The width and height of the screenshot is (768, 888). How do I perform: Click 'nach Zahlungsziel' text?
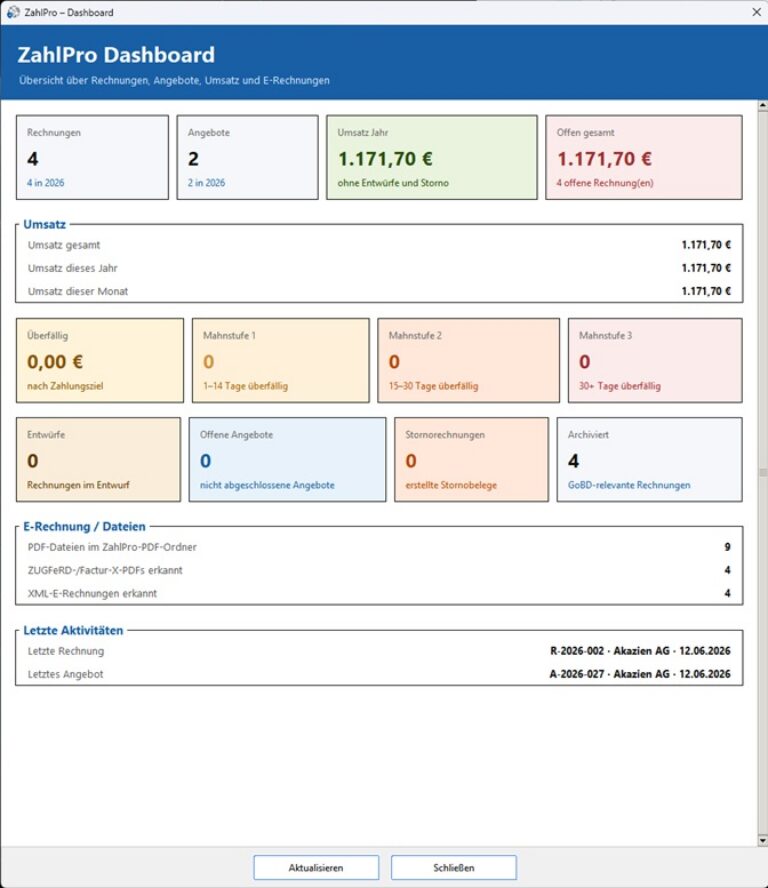65,386
